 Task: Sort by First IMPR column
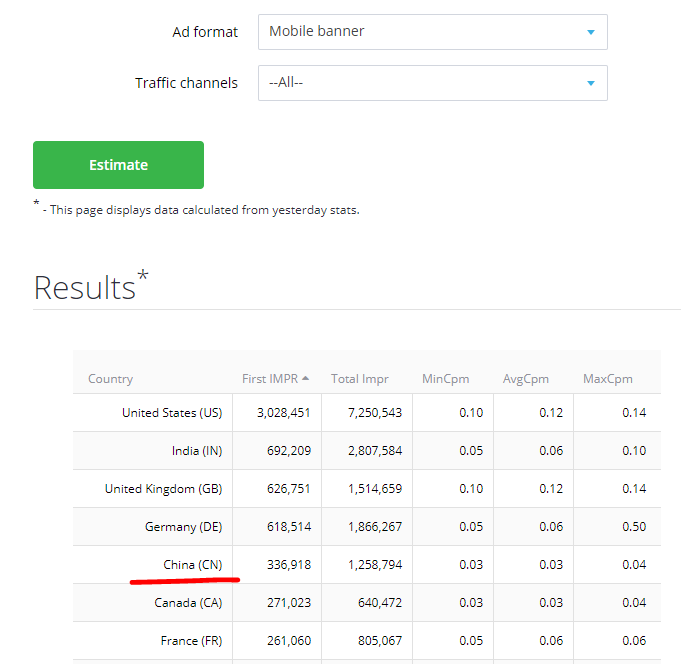(269, 379)
